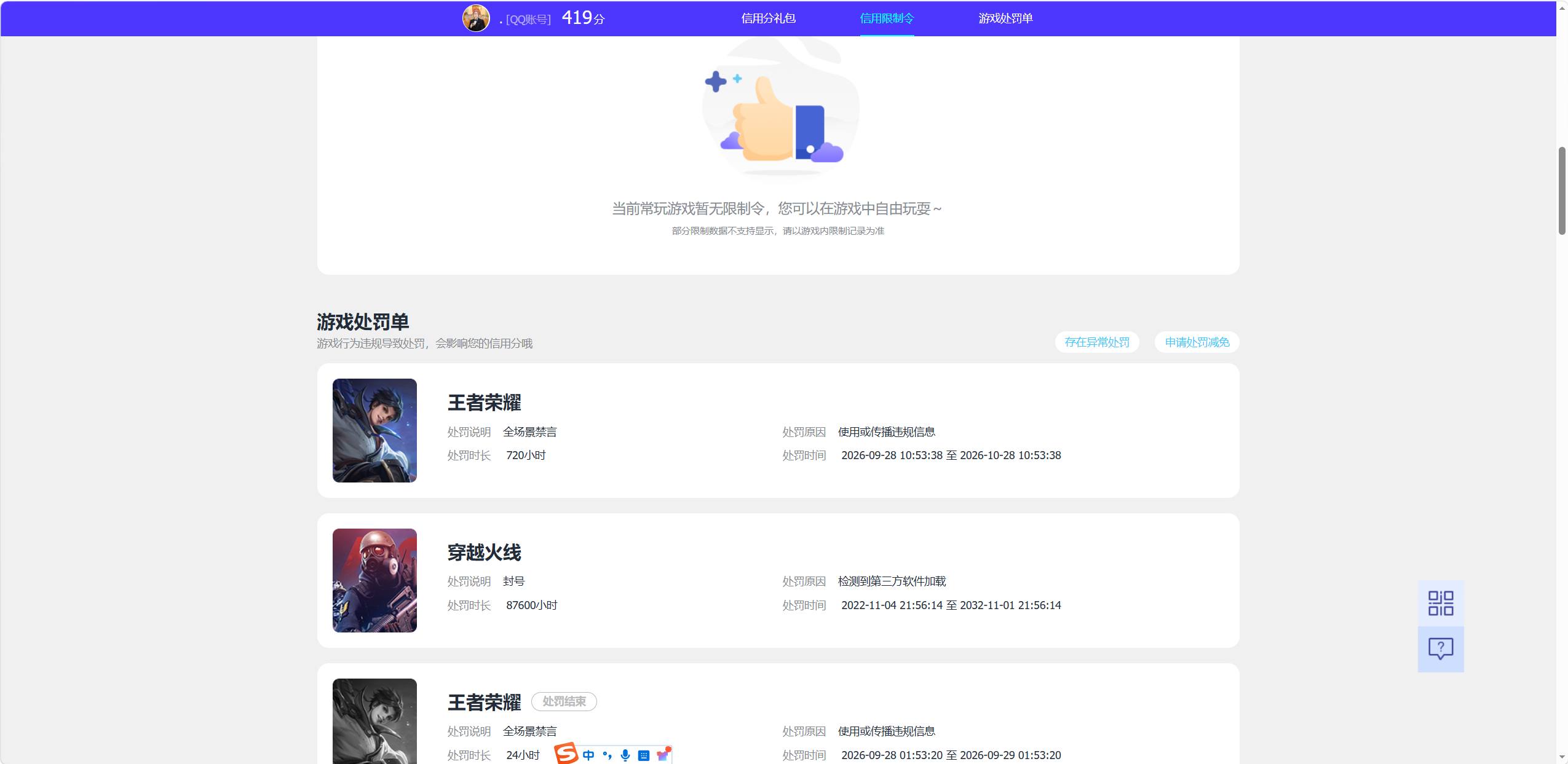Viewport: 1568px width, 764px height.
Task: Click the Sogou voice input microphone
Action: coord(625,755)
